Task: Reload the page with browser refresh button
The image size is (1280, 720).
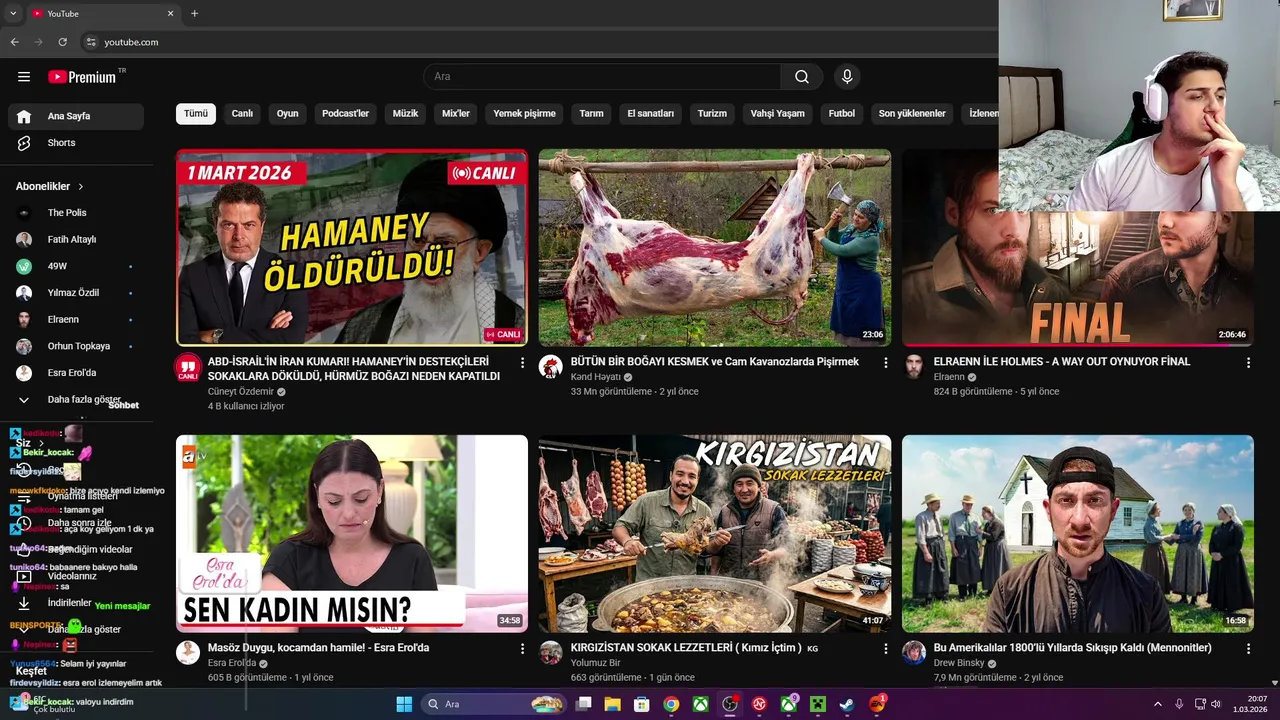Action: [62, 42]
